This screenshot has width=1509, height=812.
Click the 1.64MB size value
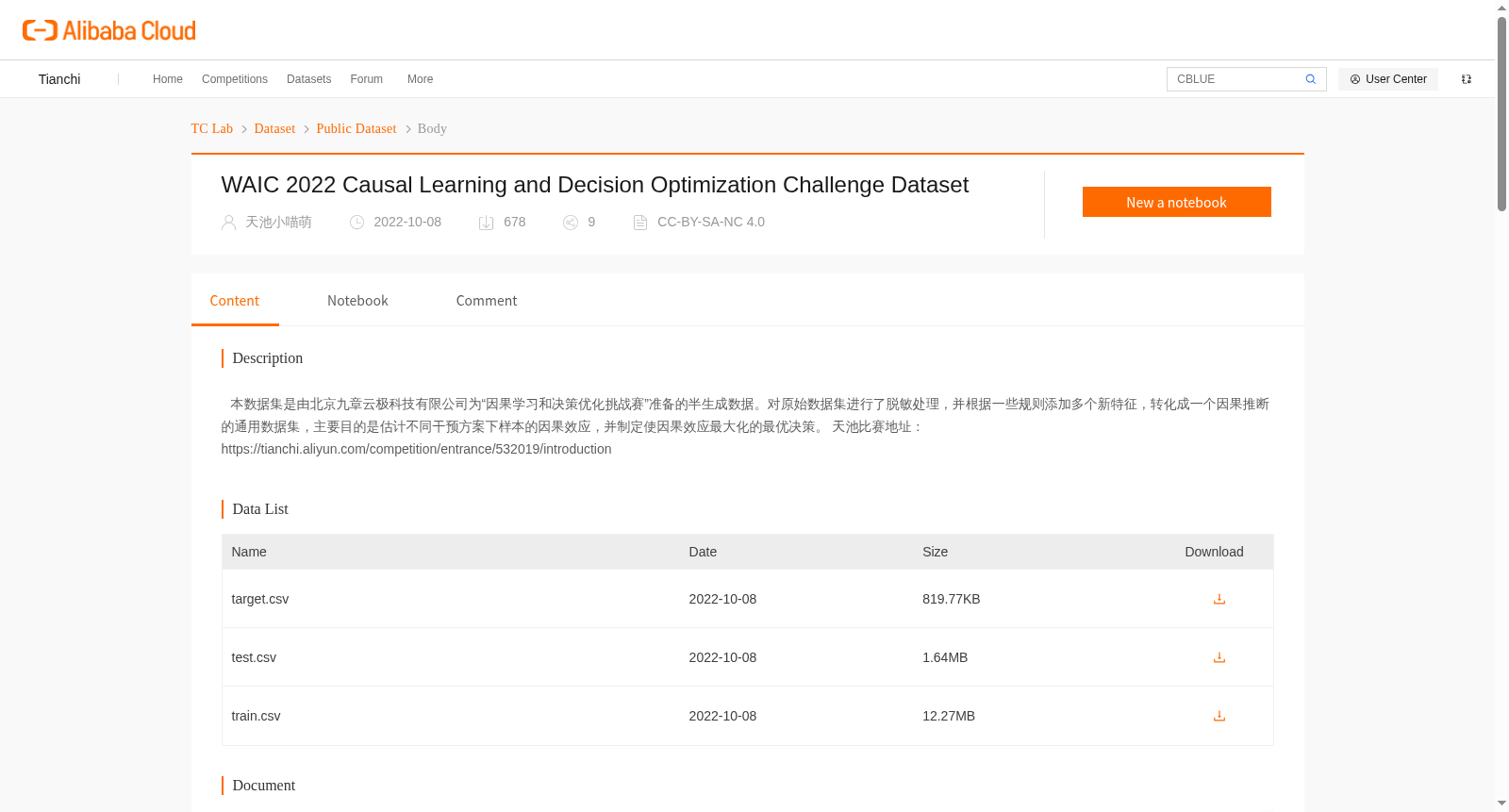point(945,657)
